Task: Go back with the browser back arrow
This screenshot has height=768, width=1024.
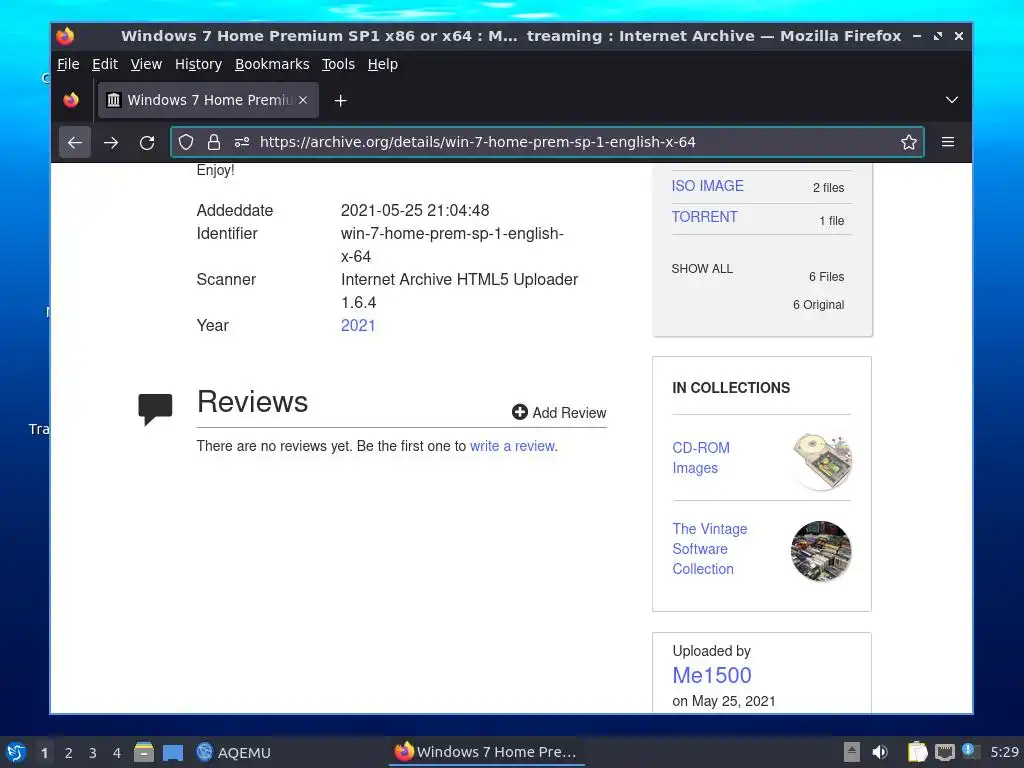Action: [x=74, y=142]
